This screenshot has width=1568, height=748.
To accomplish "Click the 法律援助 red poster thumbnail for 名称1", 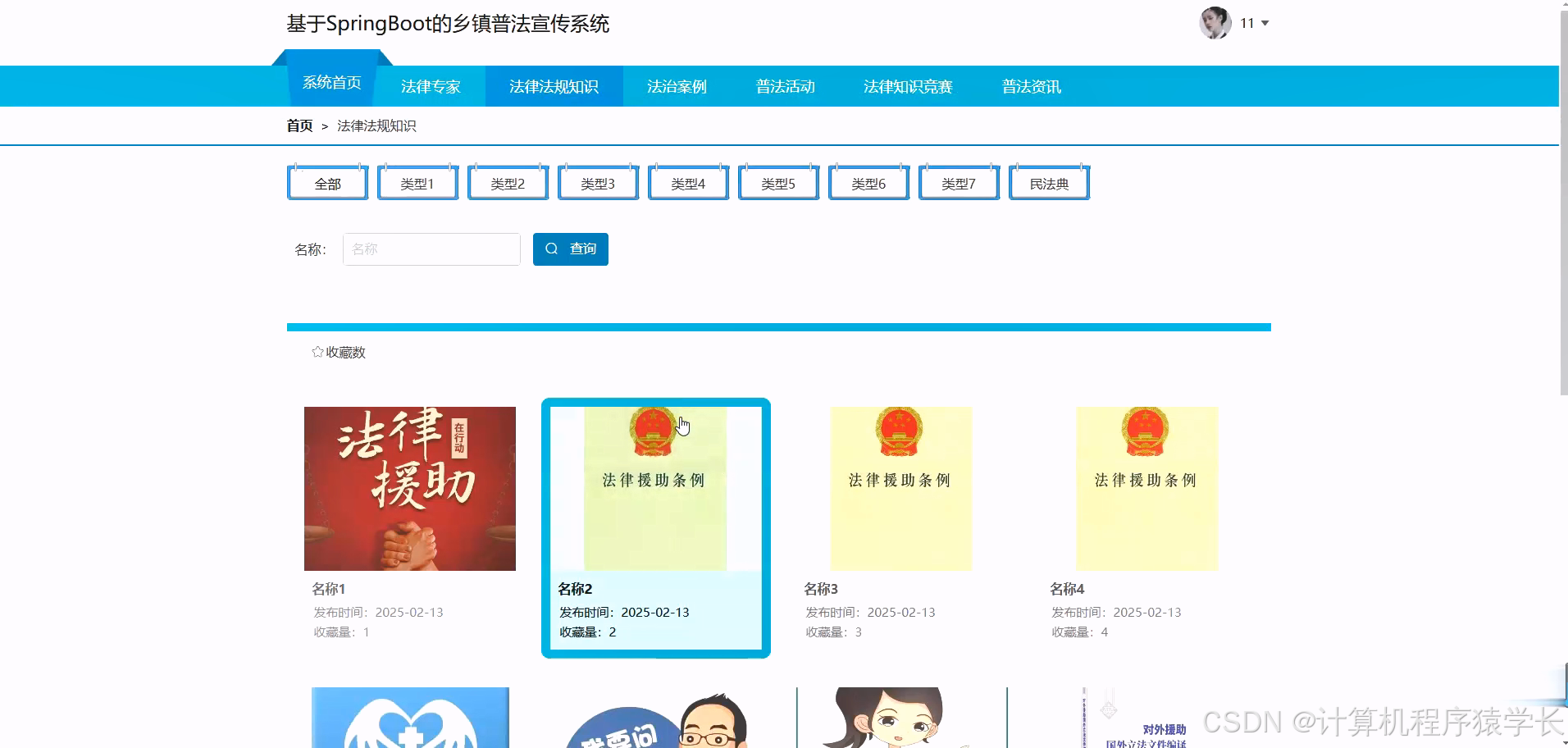I will [410, 488].
